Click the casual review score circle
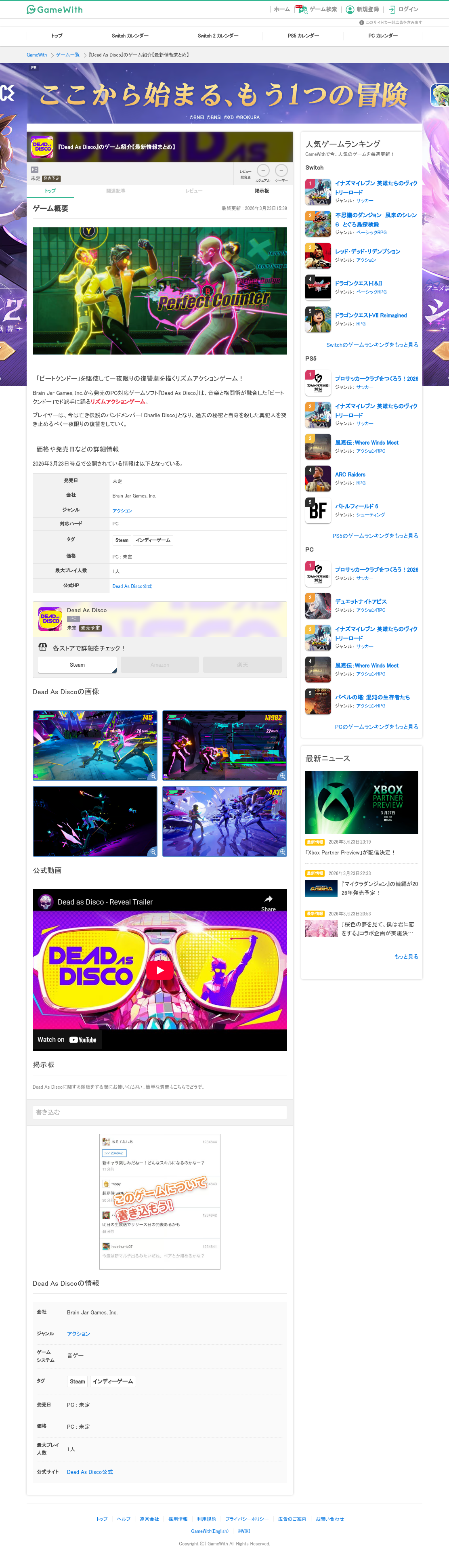Image resolution: width=449 pixels, height=1568 pixels. [x=263, y=170]
